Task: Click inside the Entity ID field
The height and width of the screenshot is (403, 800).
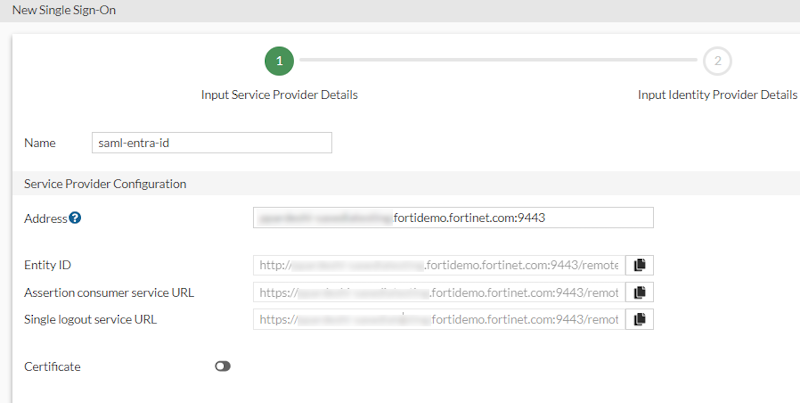Action: point(439,265)
